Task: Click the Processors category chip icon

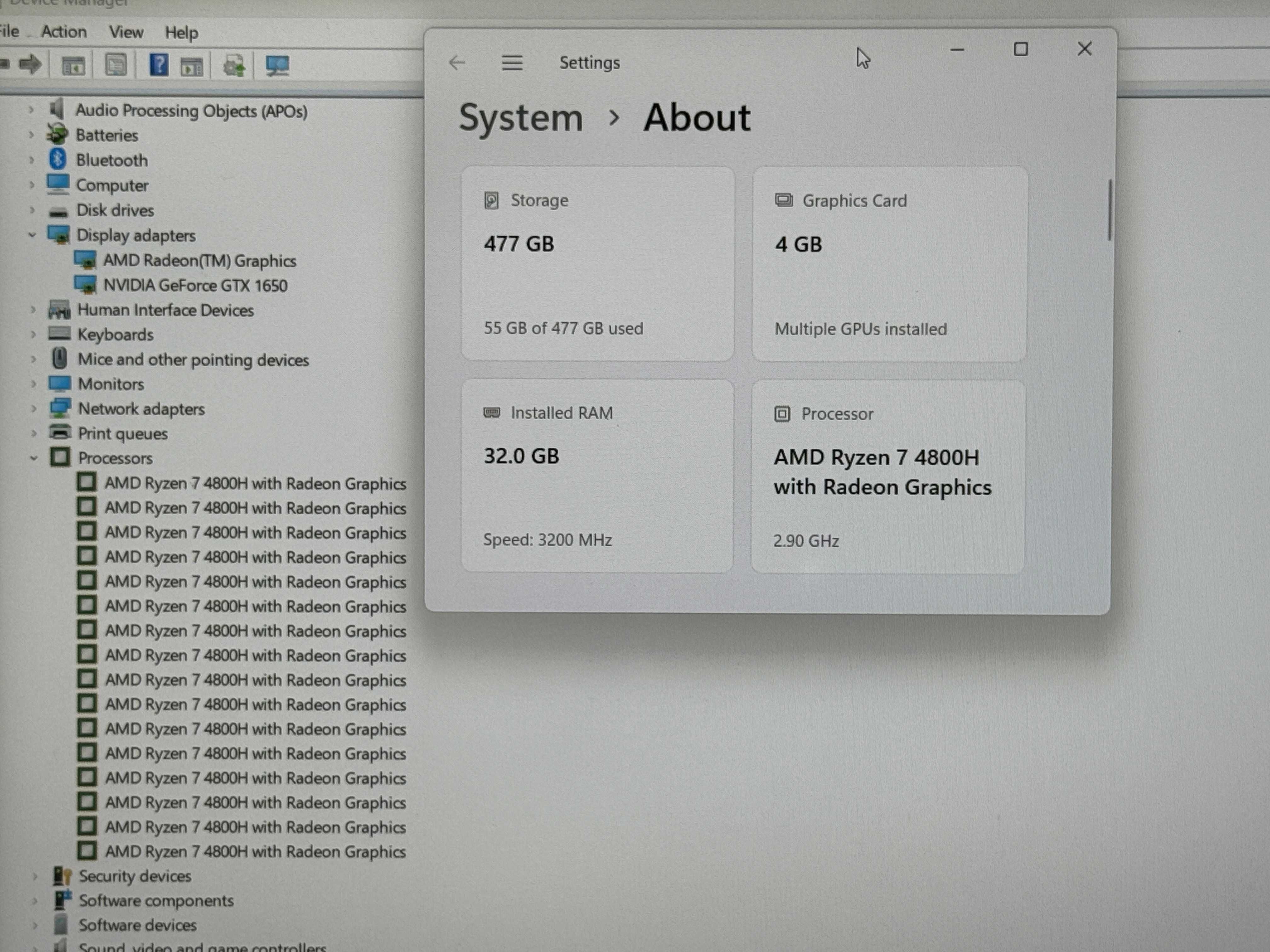Action: point(60,458)
